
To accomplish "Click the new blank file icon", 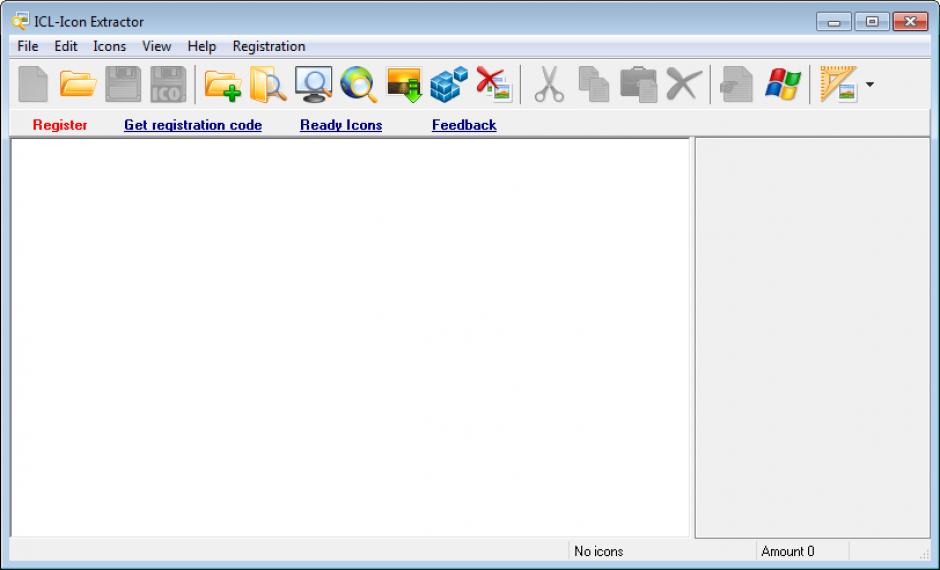I will coord(33,85).
